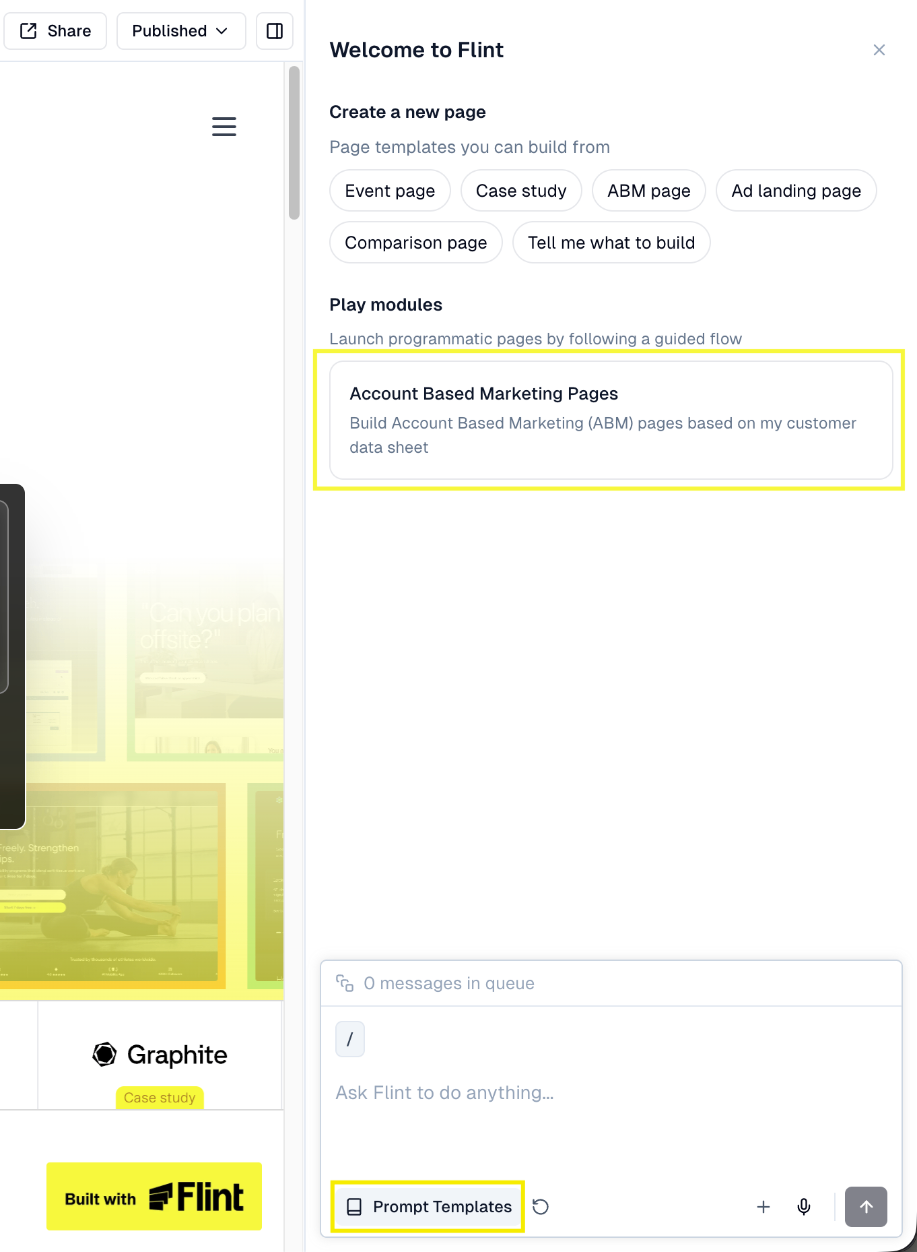The image size is (917, 1252).
Task: Click the reset/retry icon next to Prompt Templates
Action: [x=540, y=1207]
